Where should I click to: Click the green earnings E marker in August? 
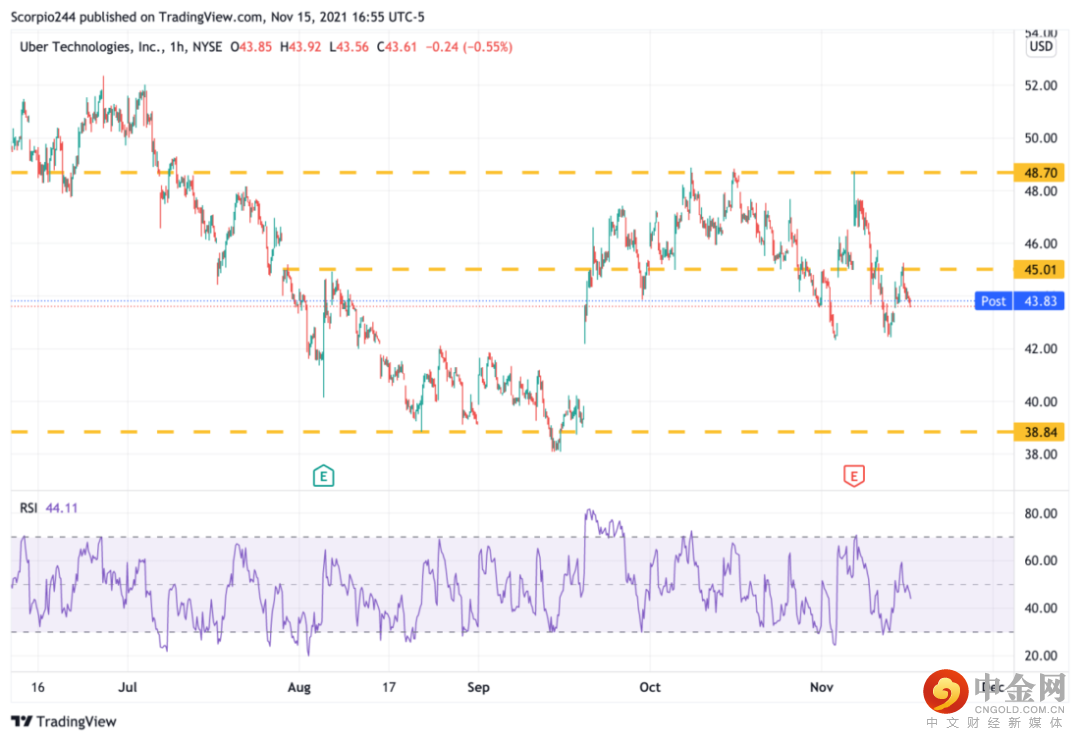coord(323,476)
